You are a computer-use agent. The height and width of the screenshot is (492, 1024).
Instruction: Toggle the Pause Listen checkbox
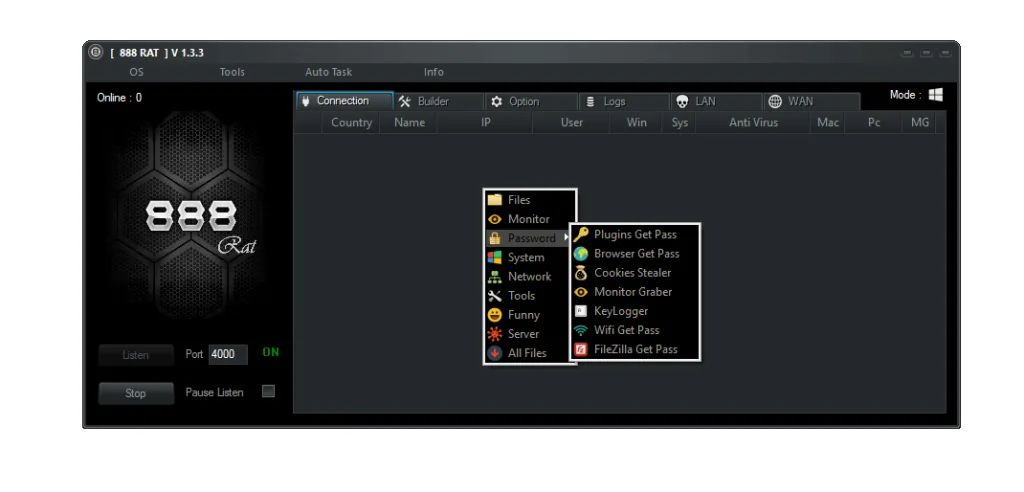coord(268,392)
